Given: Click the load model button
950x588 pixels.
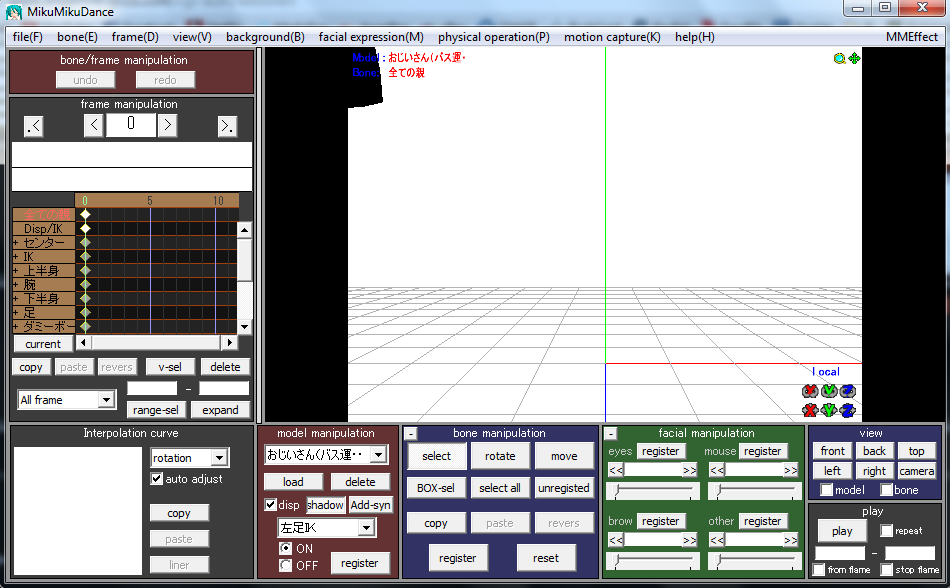Looking at the screenshot, I should [x=293, y=482].
